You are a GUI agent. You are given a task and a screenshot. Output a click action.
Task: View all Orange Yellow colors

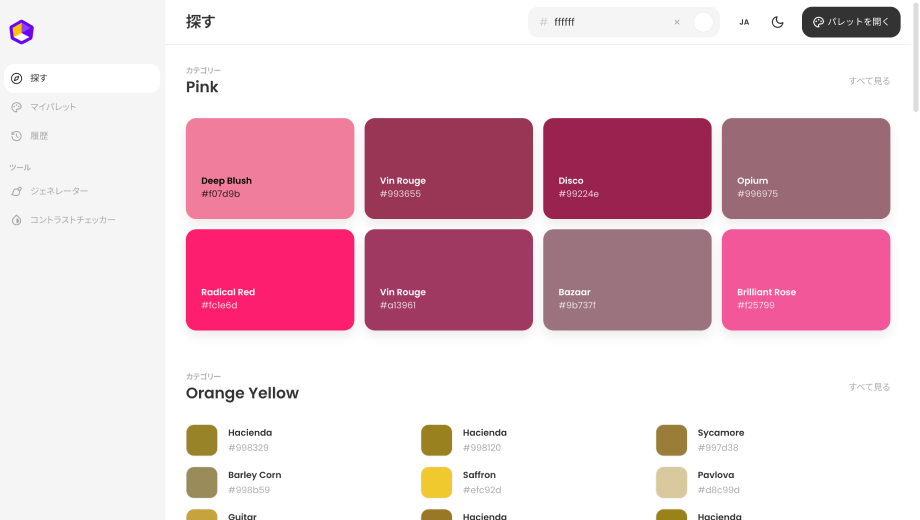coord(869,387)
